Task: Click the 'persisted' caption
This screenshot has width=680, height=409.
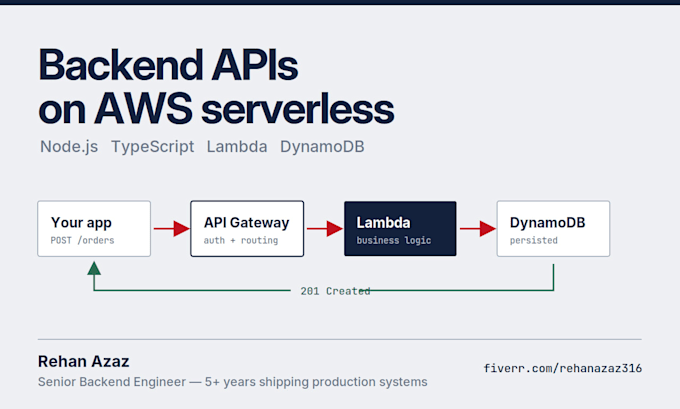Action: (x=534, y=240)
